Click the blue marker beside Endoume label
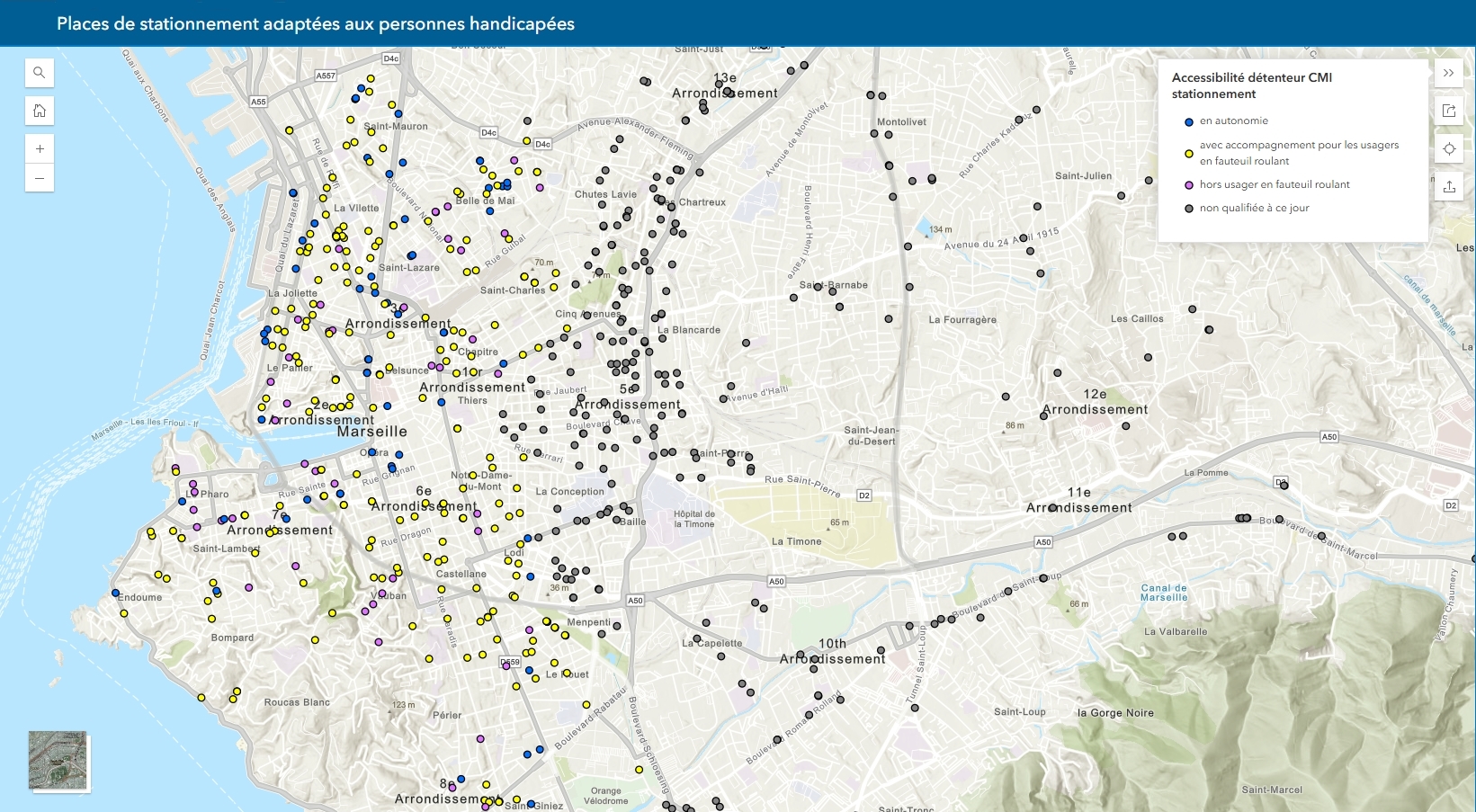1476x812 pixels. (x=115, y=593)
